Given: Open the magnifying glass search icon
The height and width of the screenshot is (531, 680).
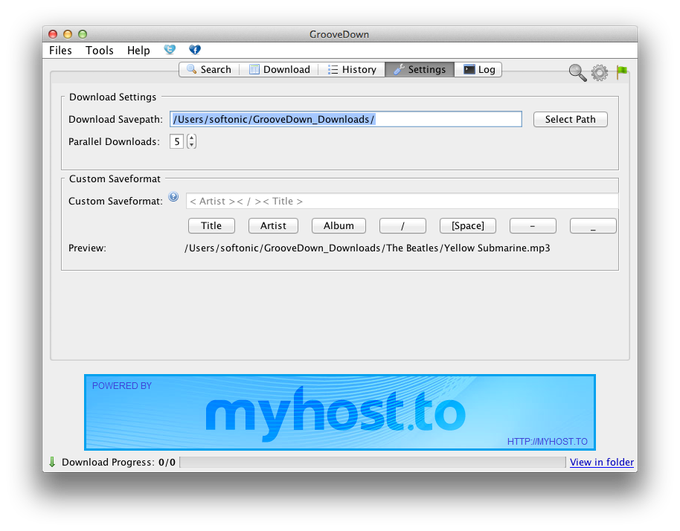Looking at the screenshot, I should tap(577, 72).
